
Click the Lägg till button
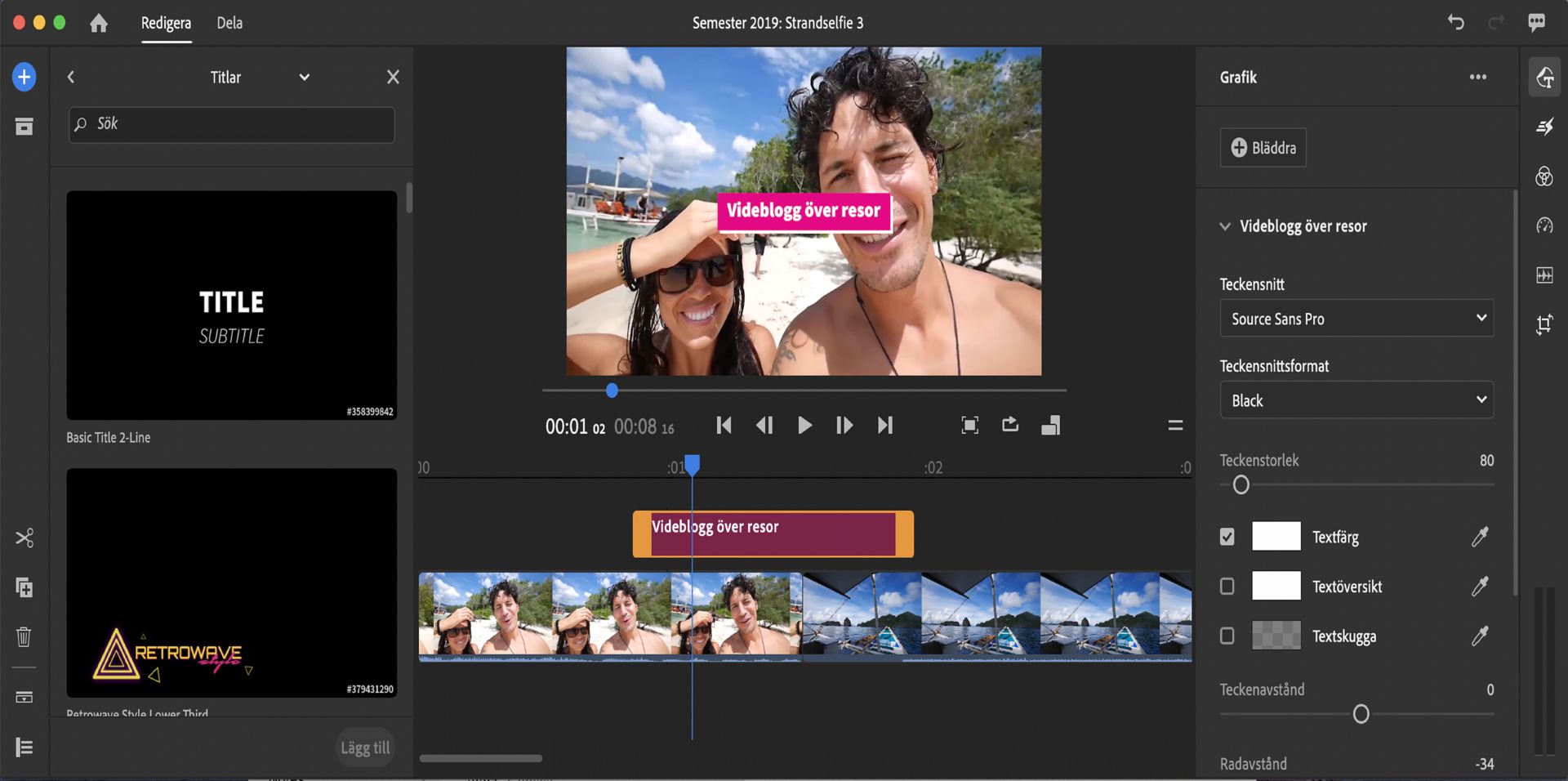(x=364, y=748)
